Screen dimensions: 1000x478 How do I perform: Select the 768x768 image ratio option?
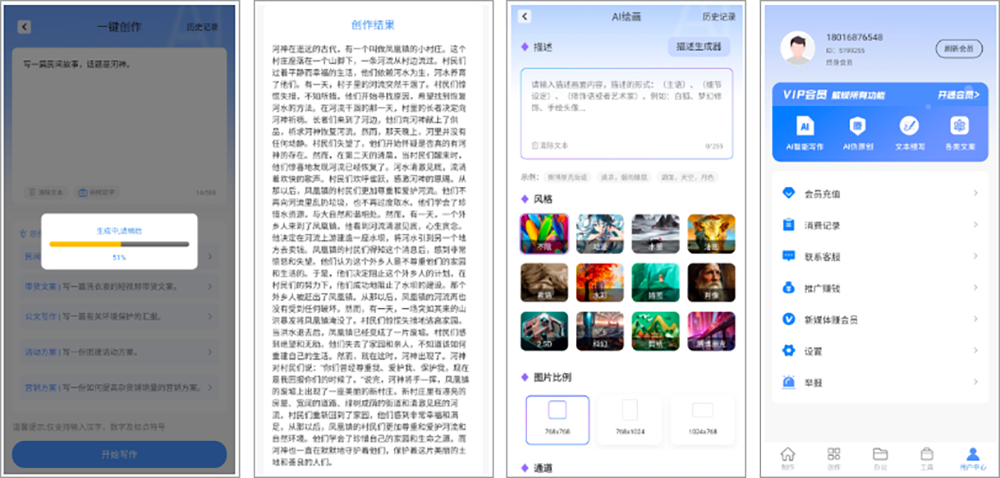(557, 419)
